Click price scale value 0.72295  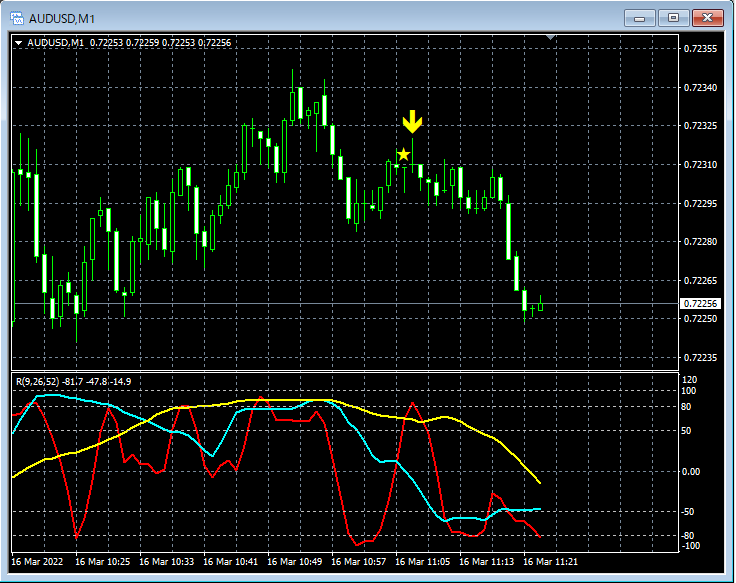click(700, 204)
